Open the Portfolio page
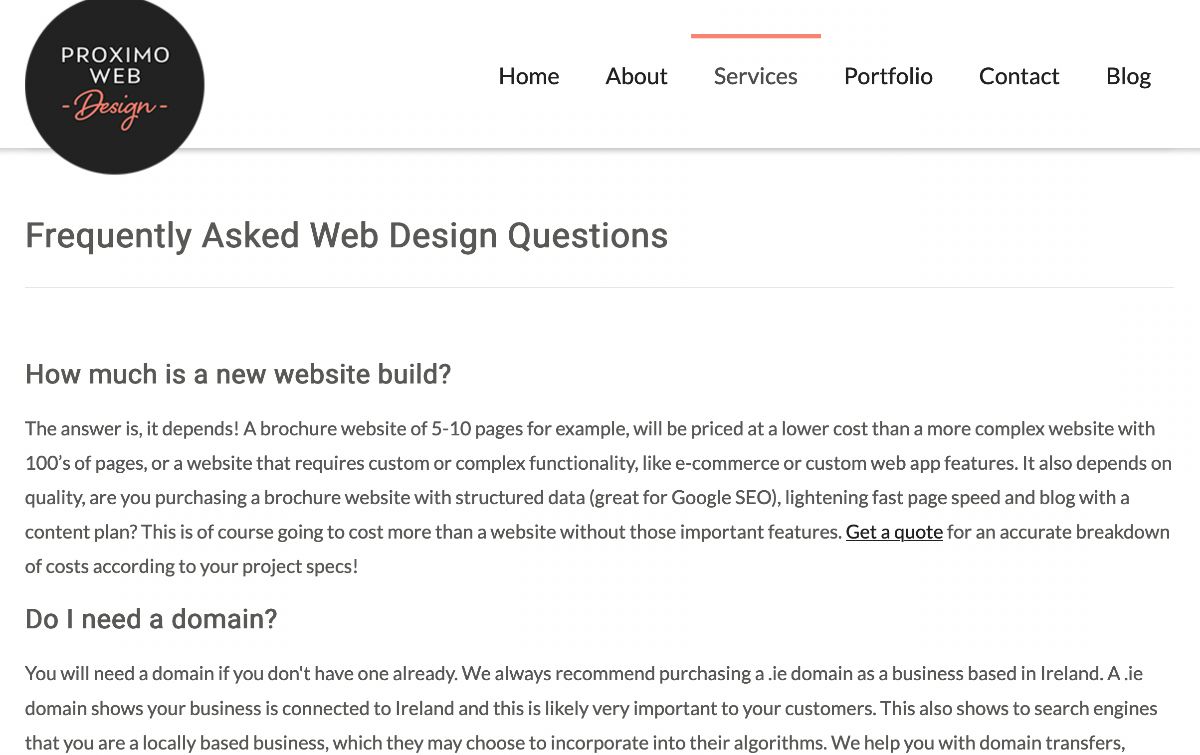This screenshot has height=755, width=1200. (x=888, y=76)
